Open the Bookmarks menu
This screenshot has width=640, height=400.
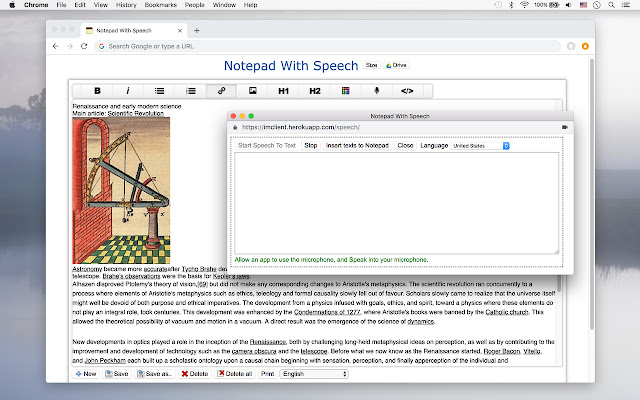pos(160,5)
